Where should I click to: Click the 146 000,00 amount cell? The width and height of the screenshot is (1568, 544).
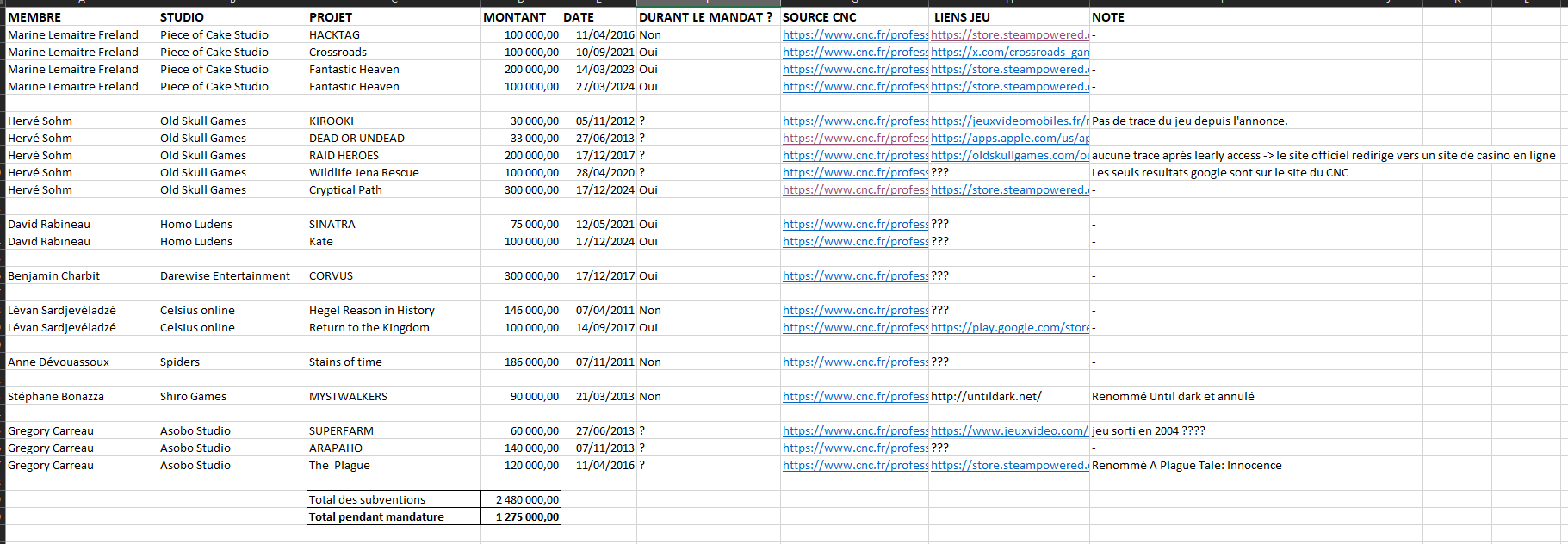click(521, 310)
